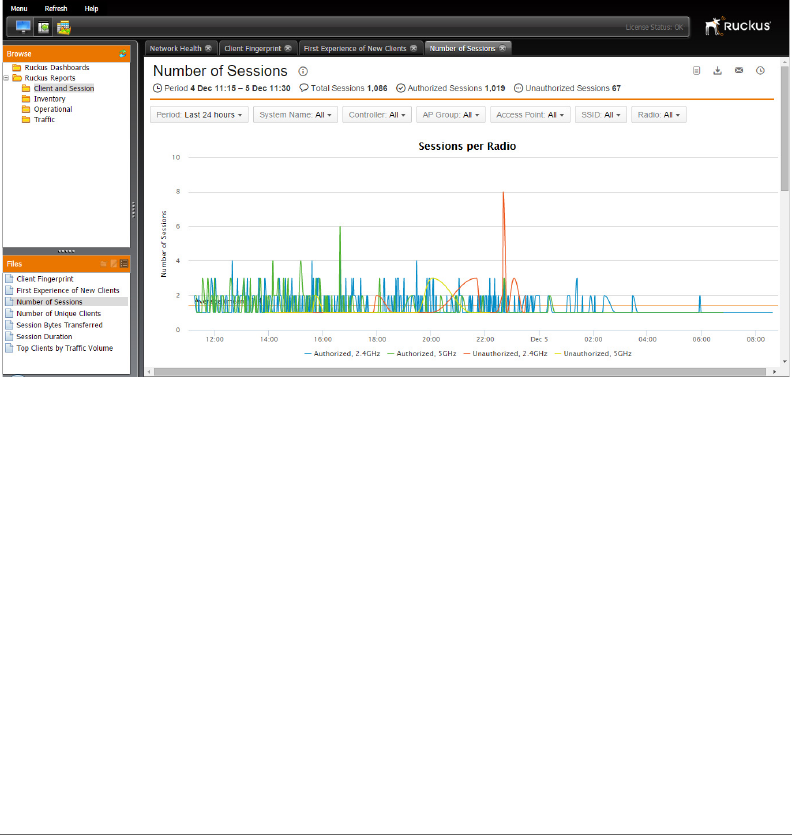The height and width of the screenshot is (835, 792).
Task: Close the Network Health tab
Action: pyautogui.click(x=208, y=48)
